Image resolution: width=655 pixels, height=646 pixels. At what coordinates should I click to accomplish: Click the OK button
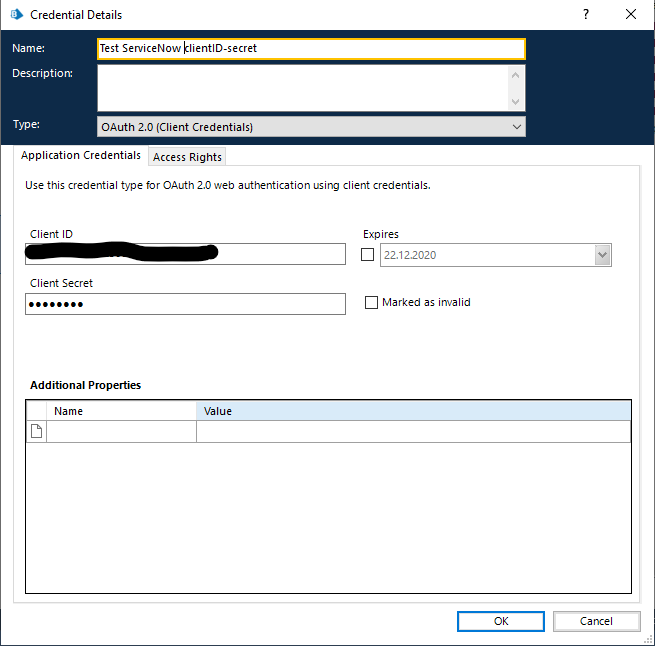click(x=501, y=621)
